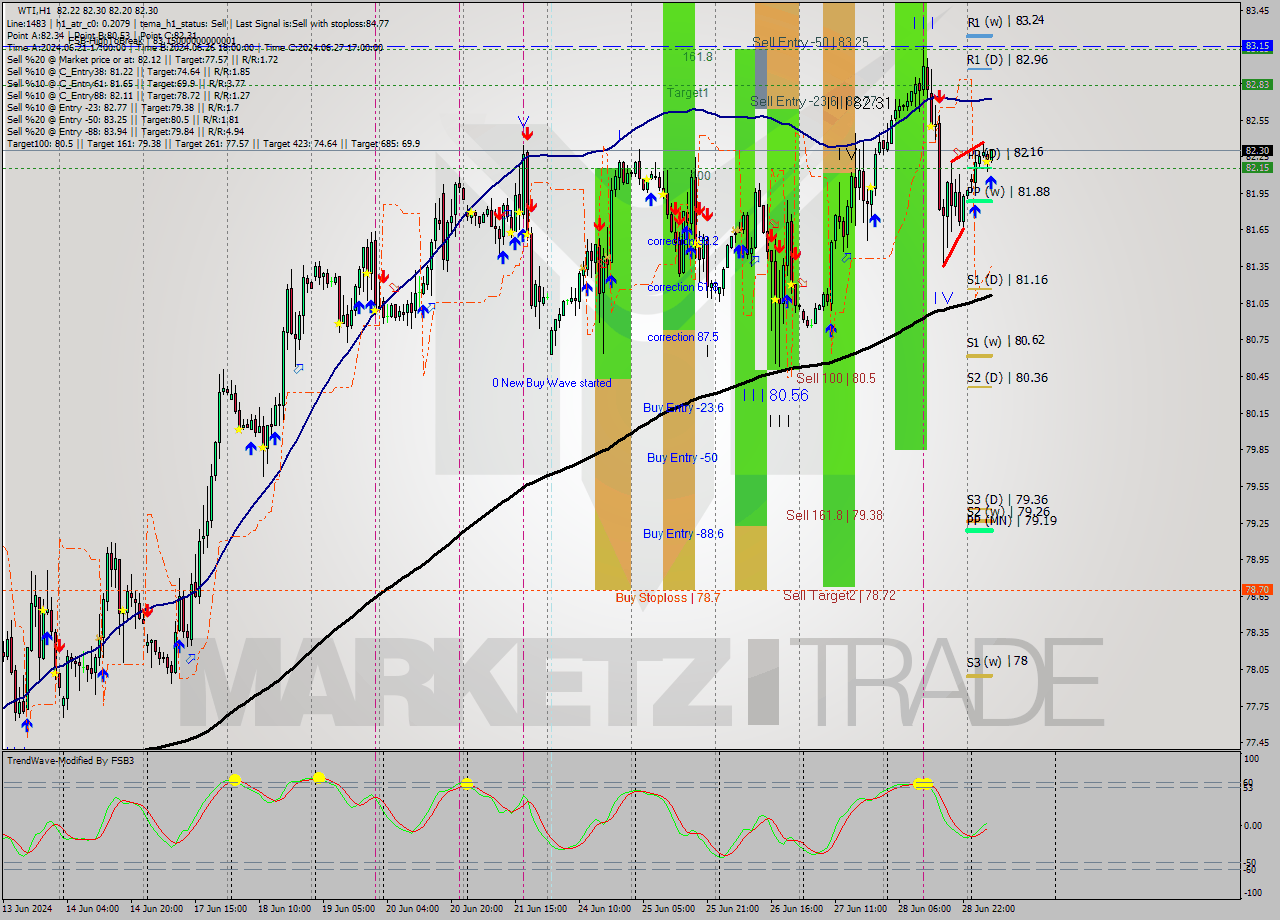This screenshot has height=920, width=1280.
Task: Click the TrendWave 0.00 level value
Action: tap(1254, 826)
